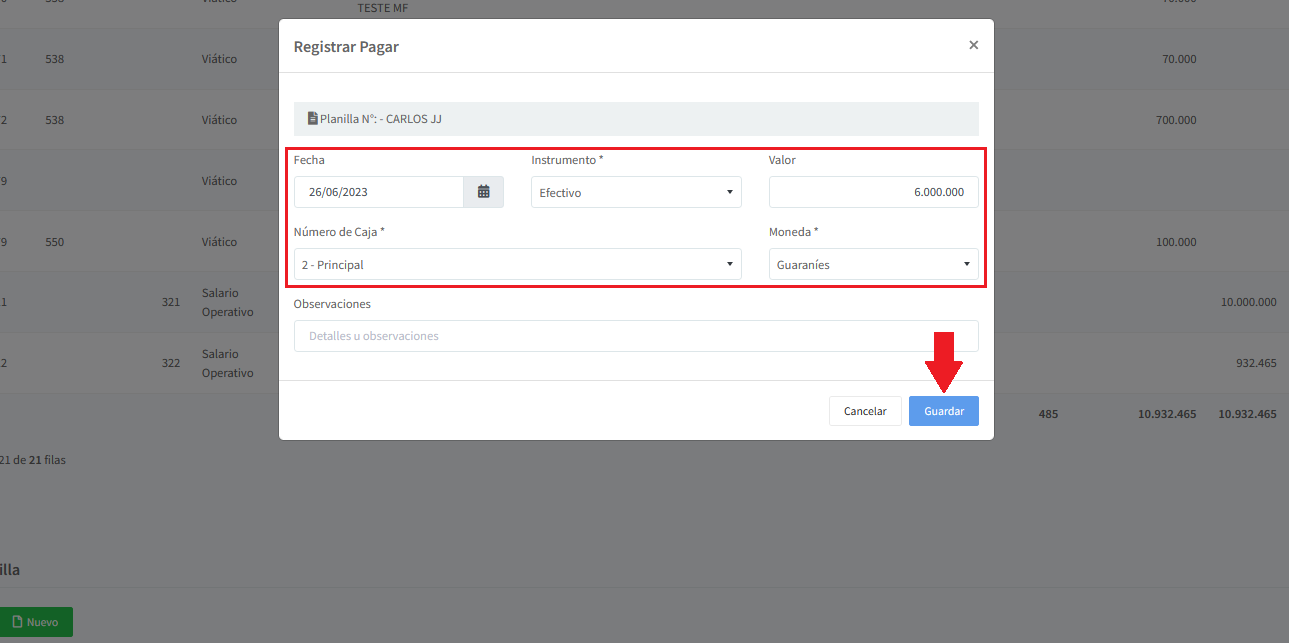
Task: Focus the Observaciones text field
Action: point(636,336)
